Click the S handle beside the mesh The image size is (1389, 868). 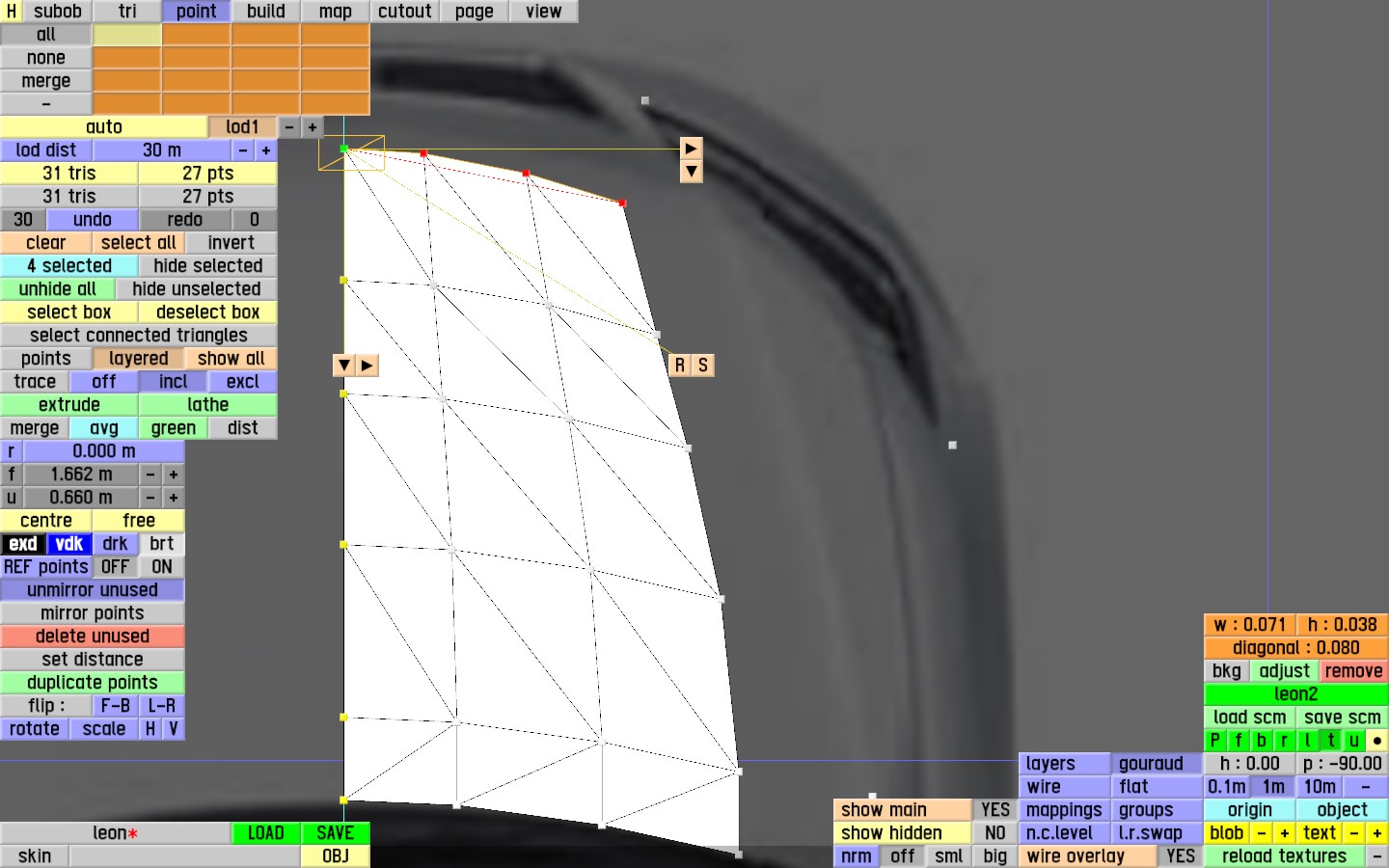pos(703,366)
